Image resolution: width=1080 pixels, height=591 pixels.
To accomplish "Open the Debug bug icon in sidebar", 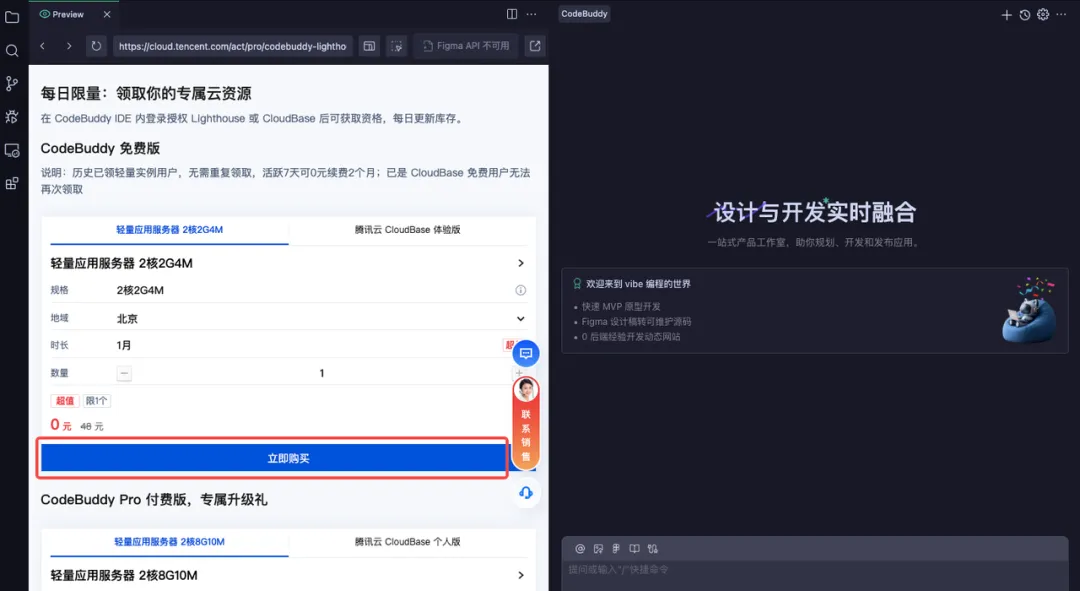I will coord(12,116).
